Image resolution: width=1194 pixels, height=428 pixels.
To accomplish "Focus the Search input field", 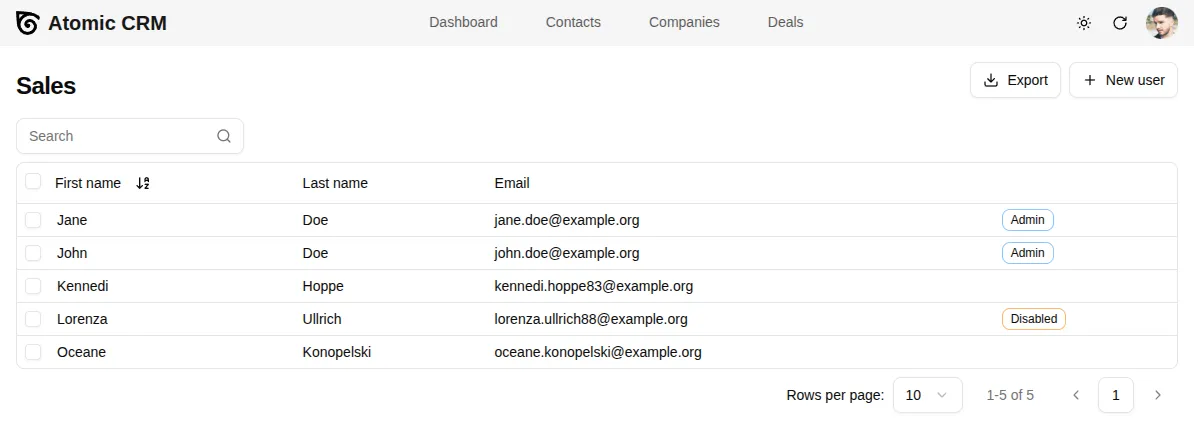I will (x=120, y=136).
